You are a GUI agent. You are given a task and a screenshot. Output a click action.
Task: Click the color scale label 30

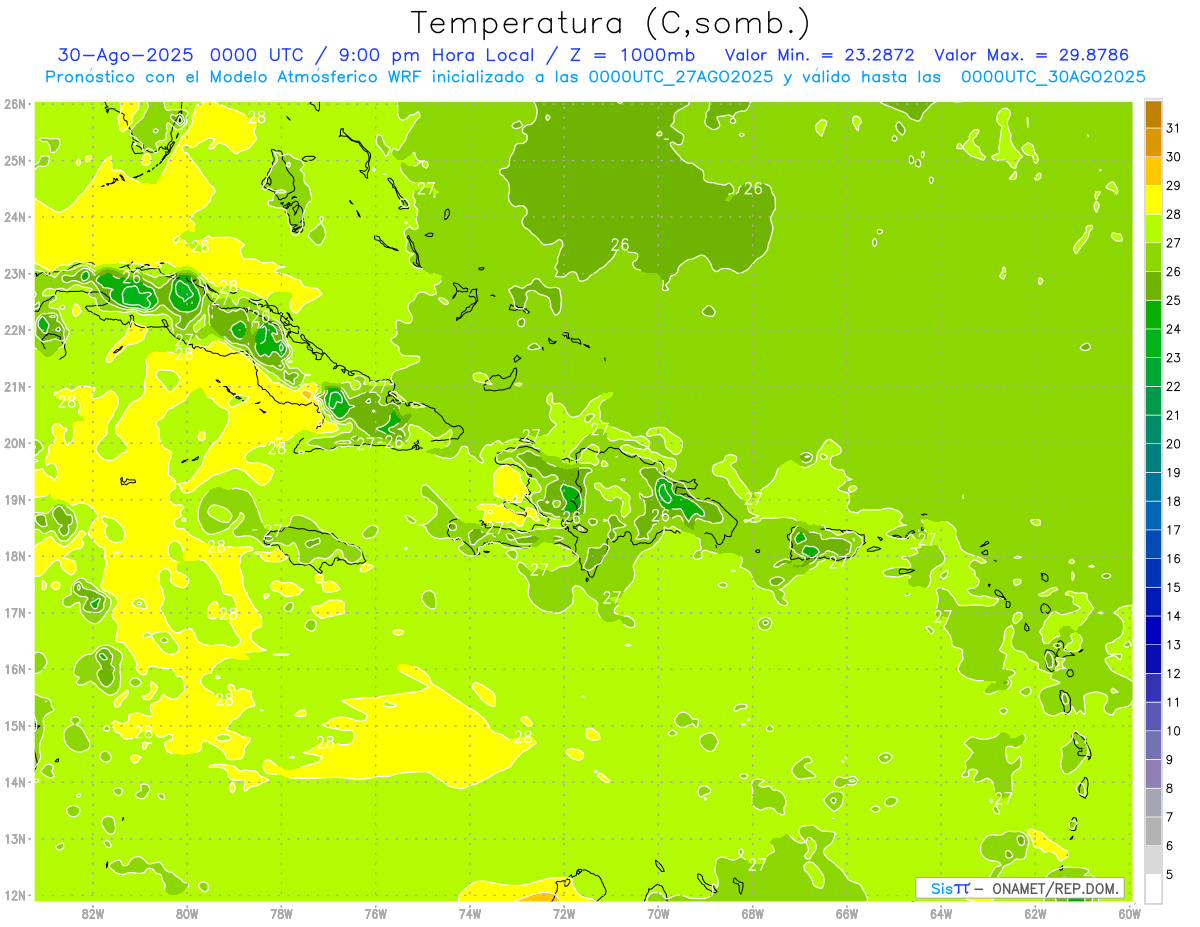tap(1173, 157)
